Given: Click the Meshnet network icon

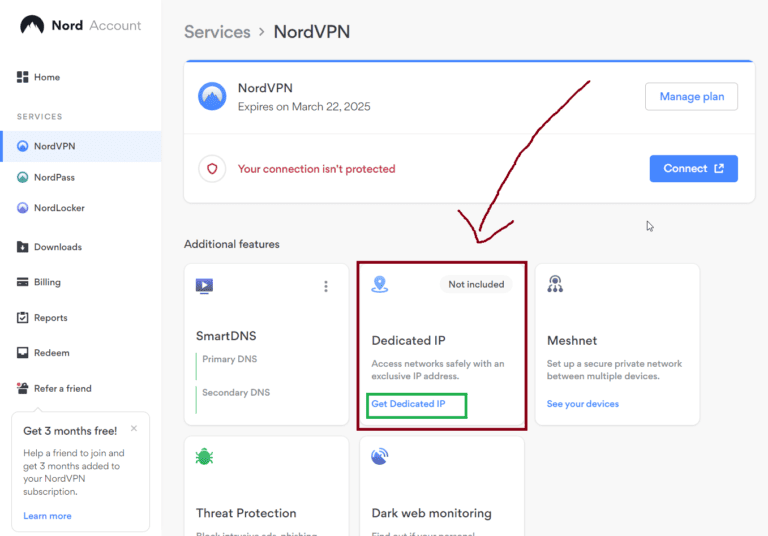Looking at the screenshot, I should 555,284.
